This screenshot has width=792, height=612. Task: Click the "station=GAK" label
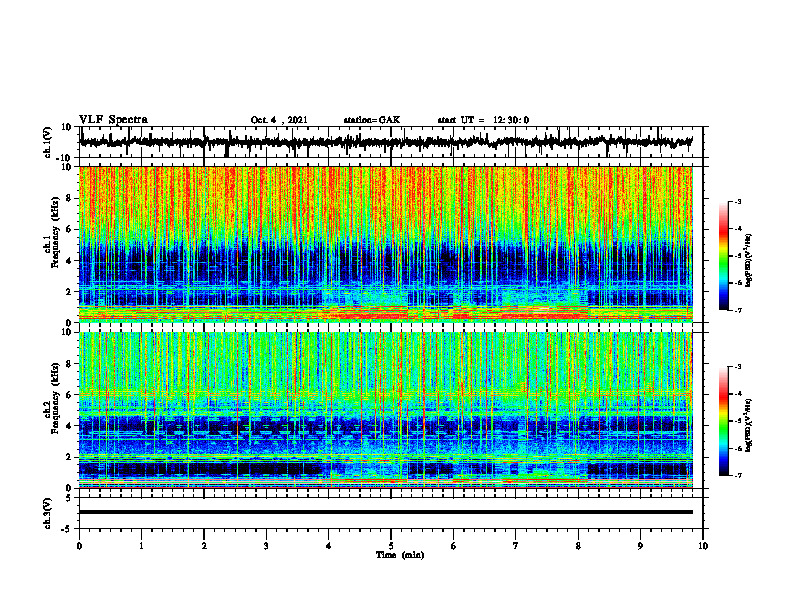pyautogui.click(x=372, y=120)
